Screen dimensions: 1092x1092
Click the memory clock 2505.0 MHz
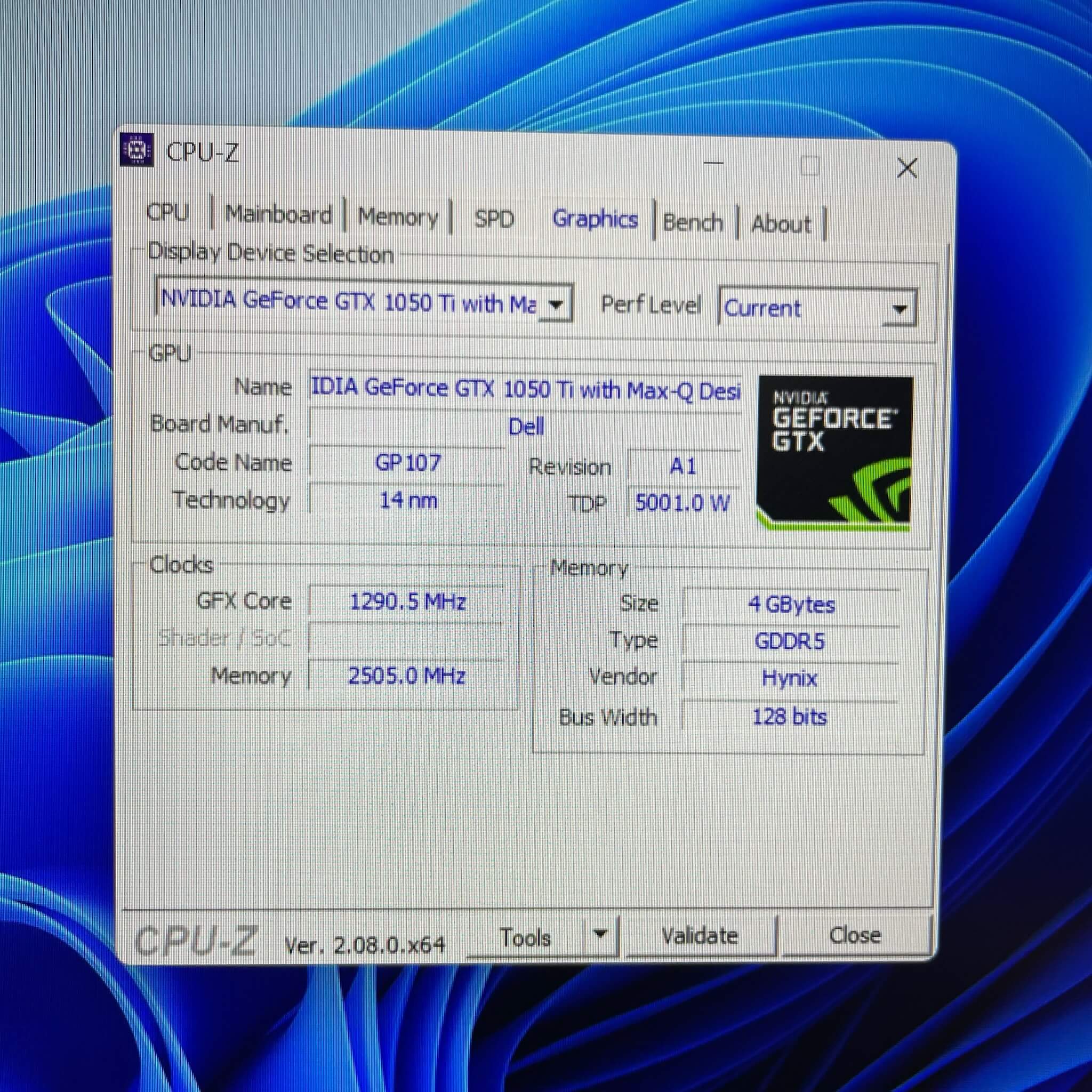[407, 676]
